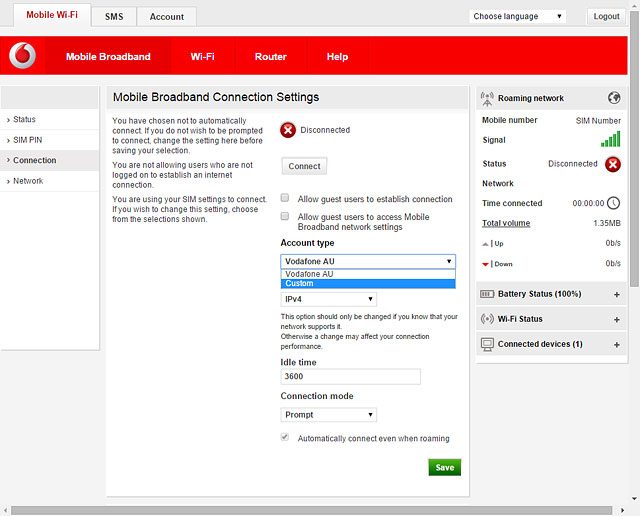Click the Connected devices monitor icon

(x=487, y=344)
